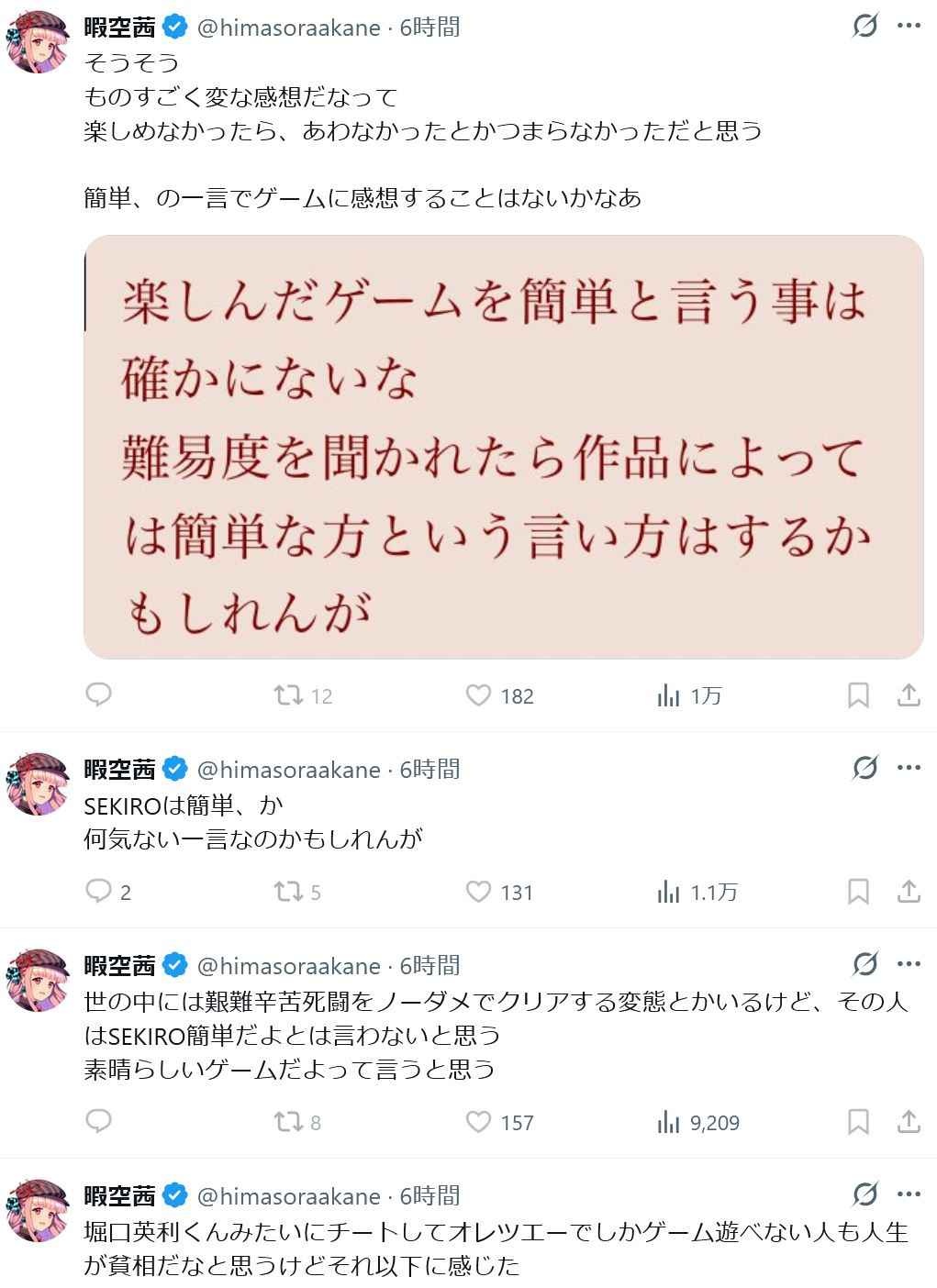View analytics of tweet with 1万 views
The height and width of the screenshot is (1288, 937).
[x=669, y=695]
